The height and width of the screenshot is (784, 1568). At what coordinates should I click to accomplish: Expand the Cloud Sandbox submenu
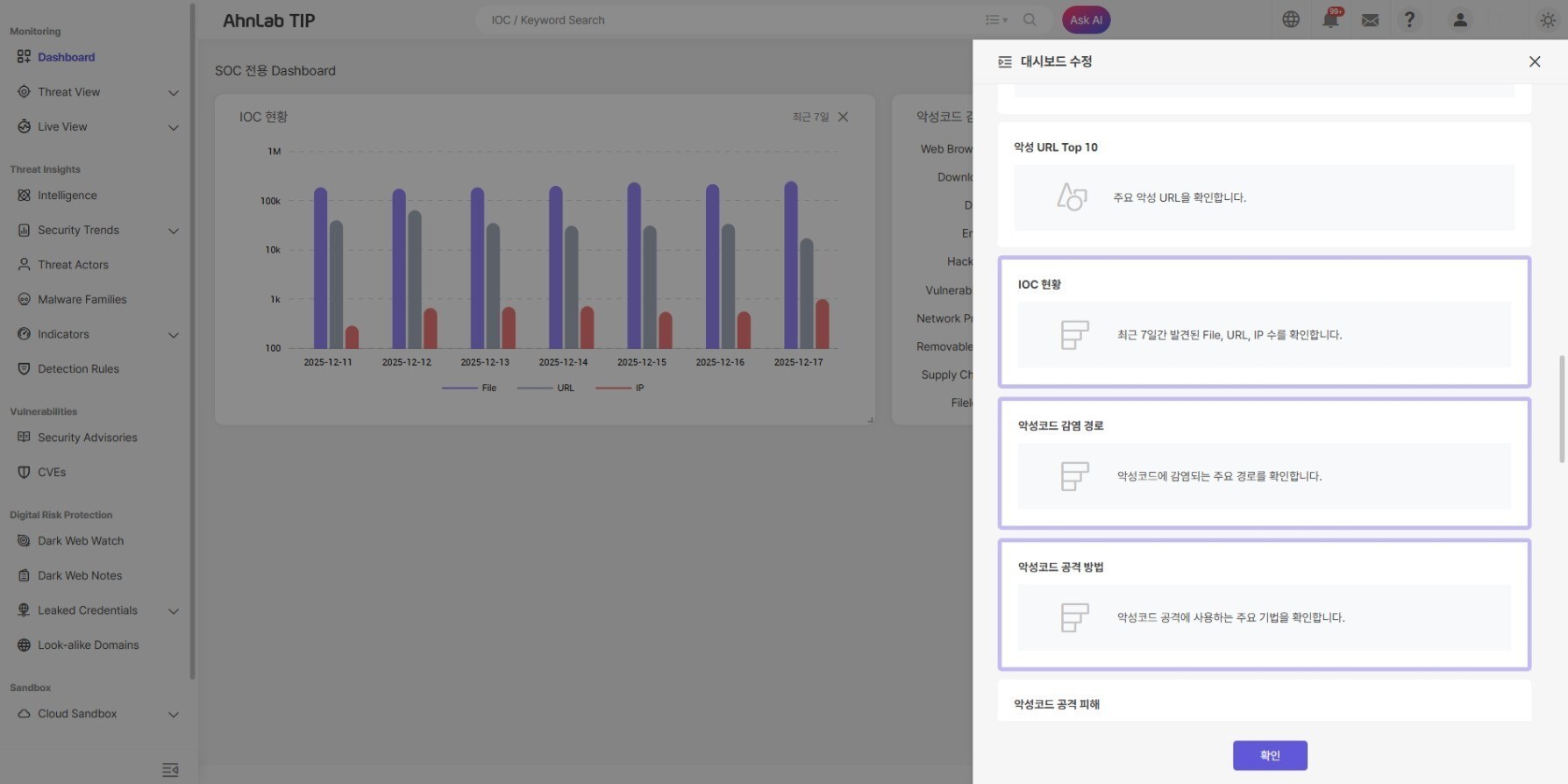173,714
